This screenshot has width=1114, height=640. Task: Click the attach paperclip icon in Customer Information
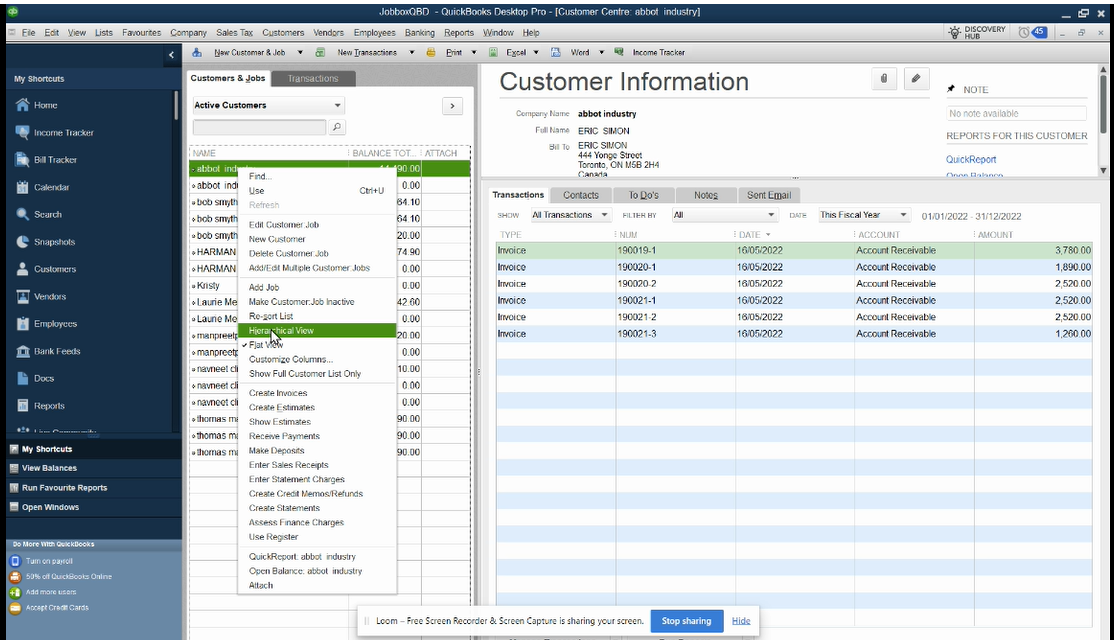pyautogui.click(x=884, y=79)
